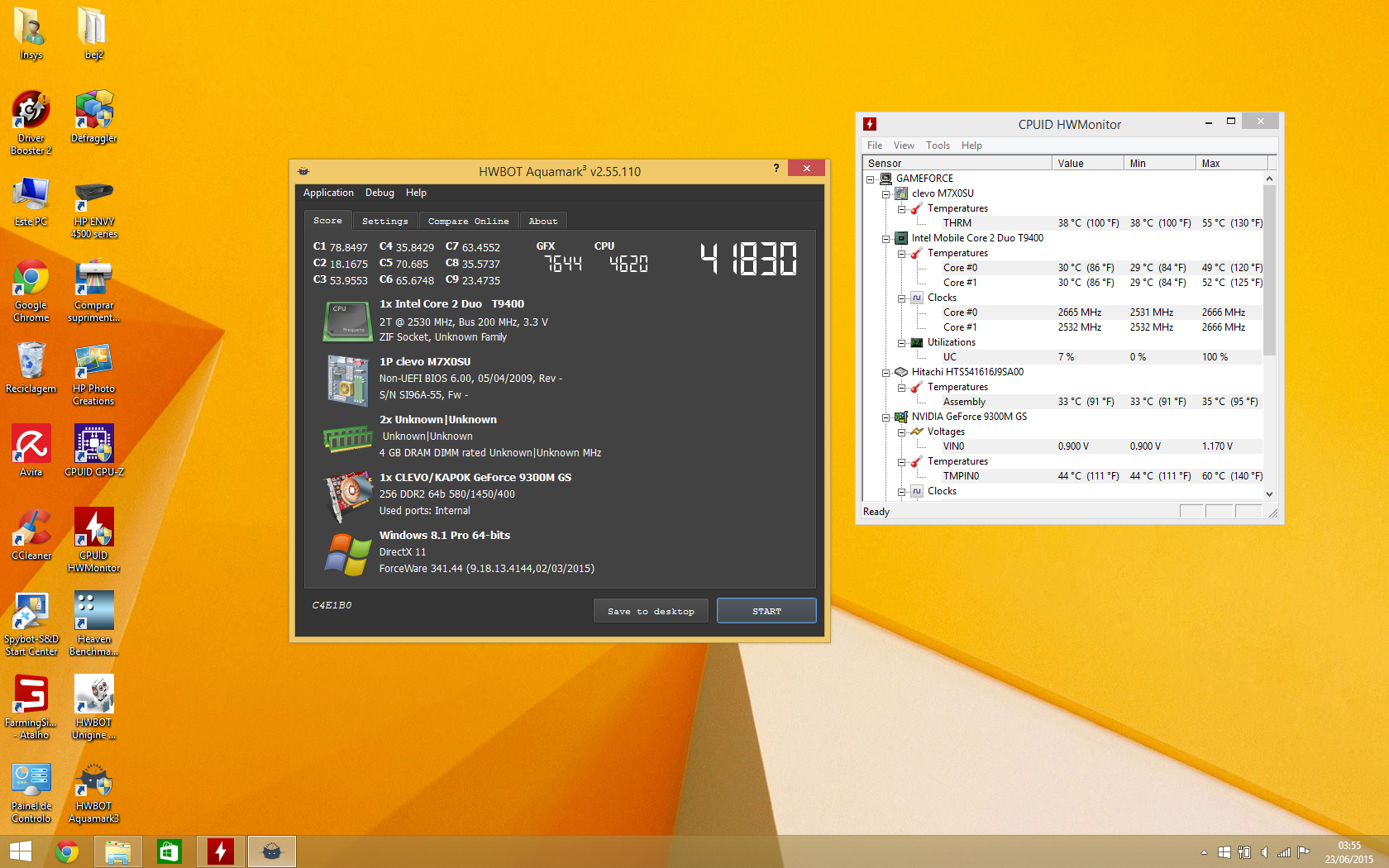Launch HP Photo Creations
The height and width of the screenshot is (868, 1389).
click(93, 374)
